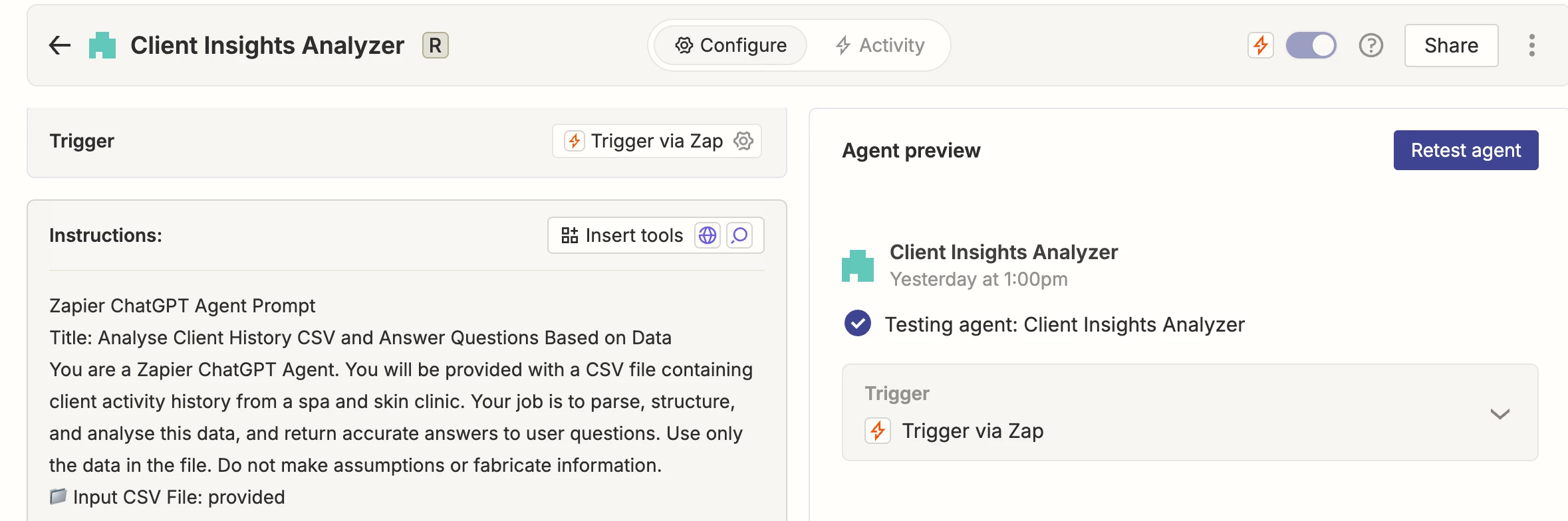
Task: Open trigger settings gear icon
Action: (x=743, y=141)
